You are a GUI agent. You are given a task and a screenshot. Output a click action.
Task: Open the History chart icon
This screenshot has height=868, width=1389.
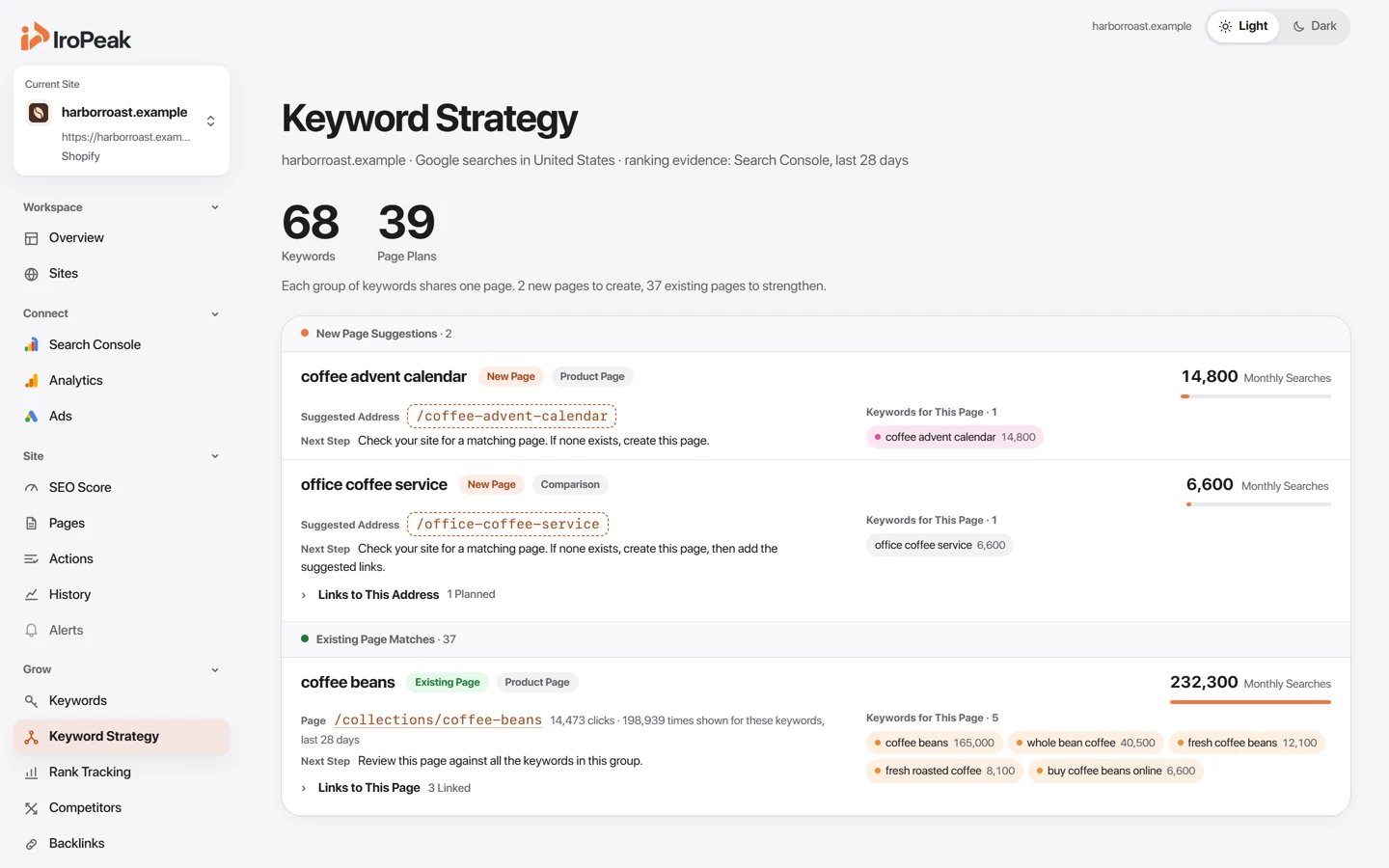(x=31, y=595)
